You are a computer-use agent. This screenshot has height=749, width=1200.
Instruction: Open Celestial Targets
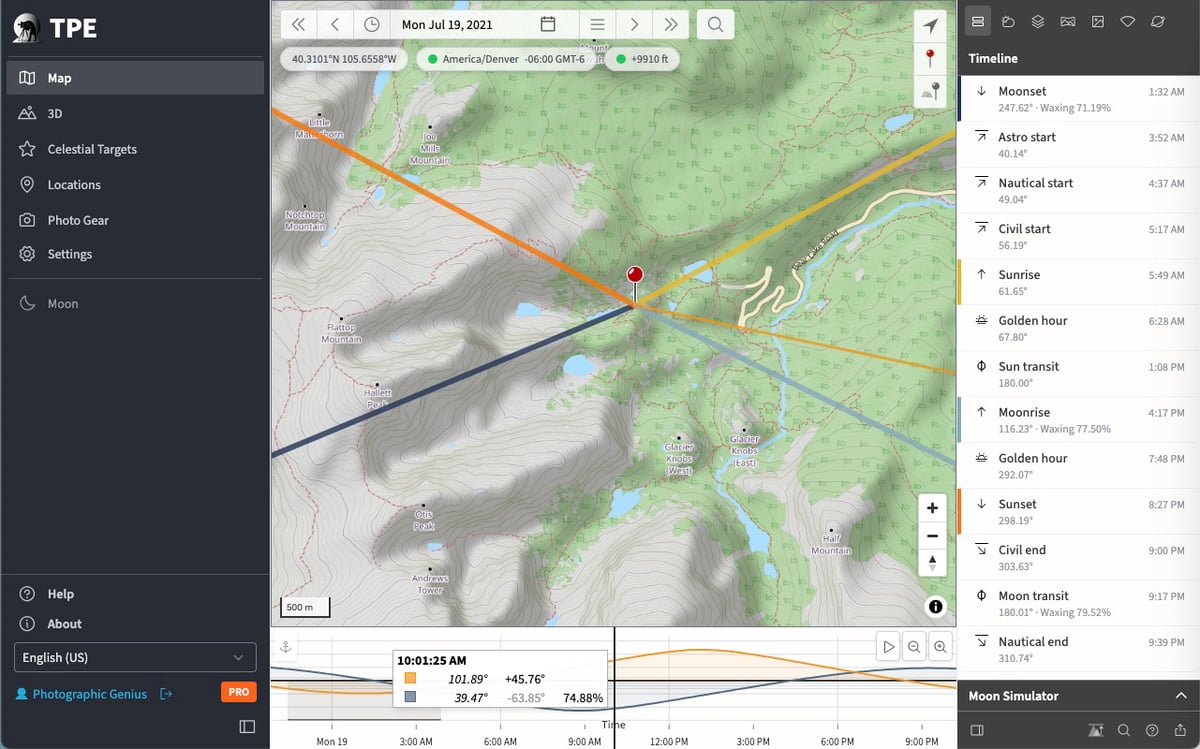pos(135,149)
